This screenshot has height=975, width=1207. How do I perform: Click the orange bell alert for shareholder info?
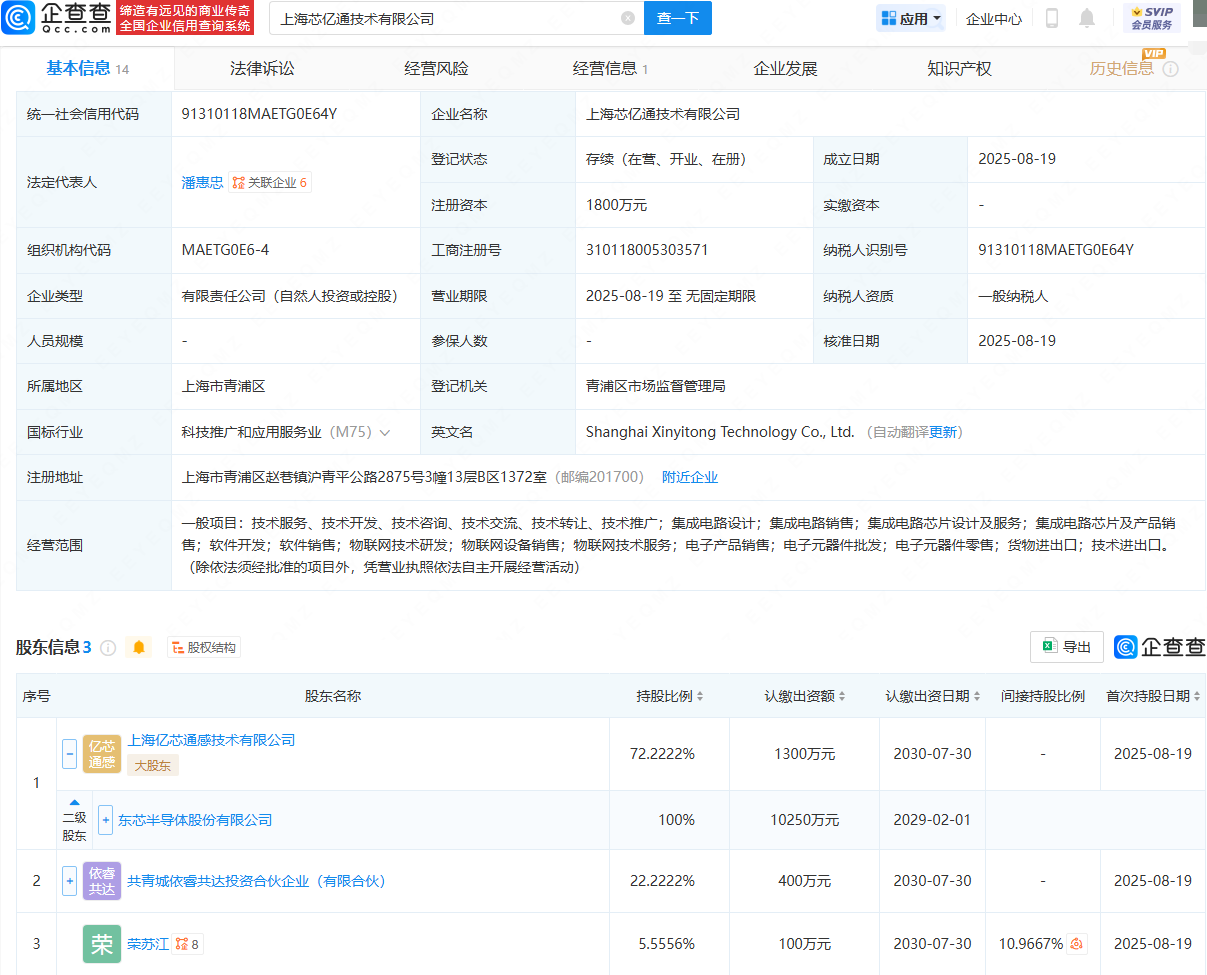tap(139, 648)
